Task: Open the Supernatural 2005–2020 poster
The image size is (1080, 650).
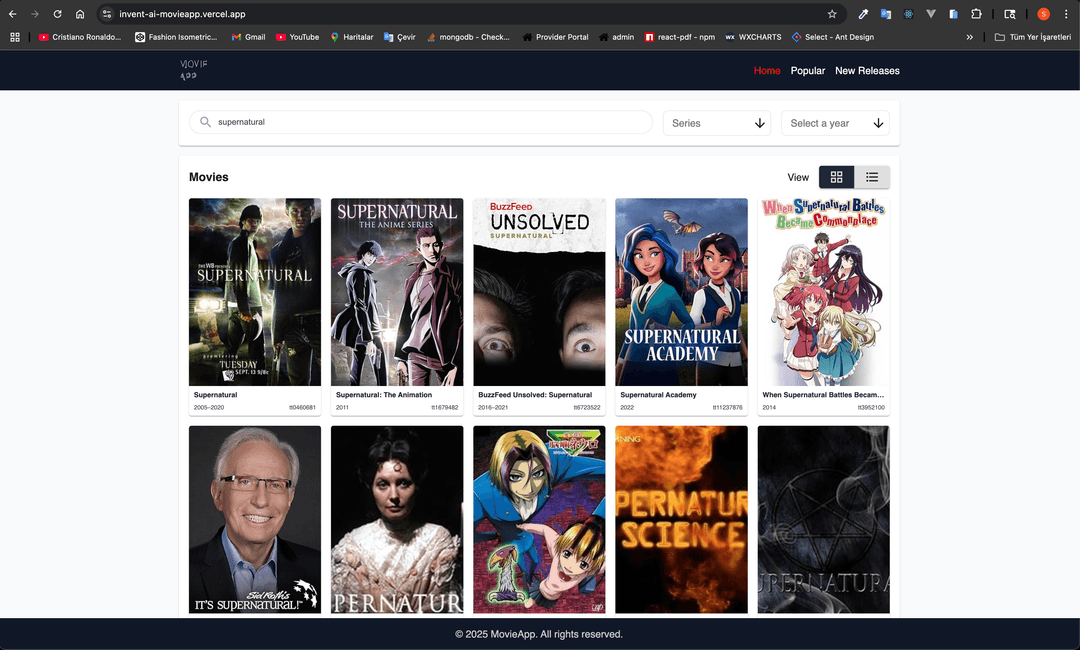Action: coord(255,292)
